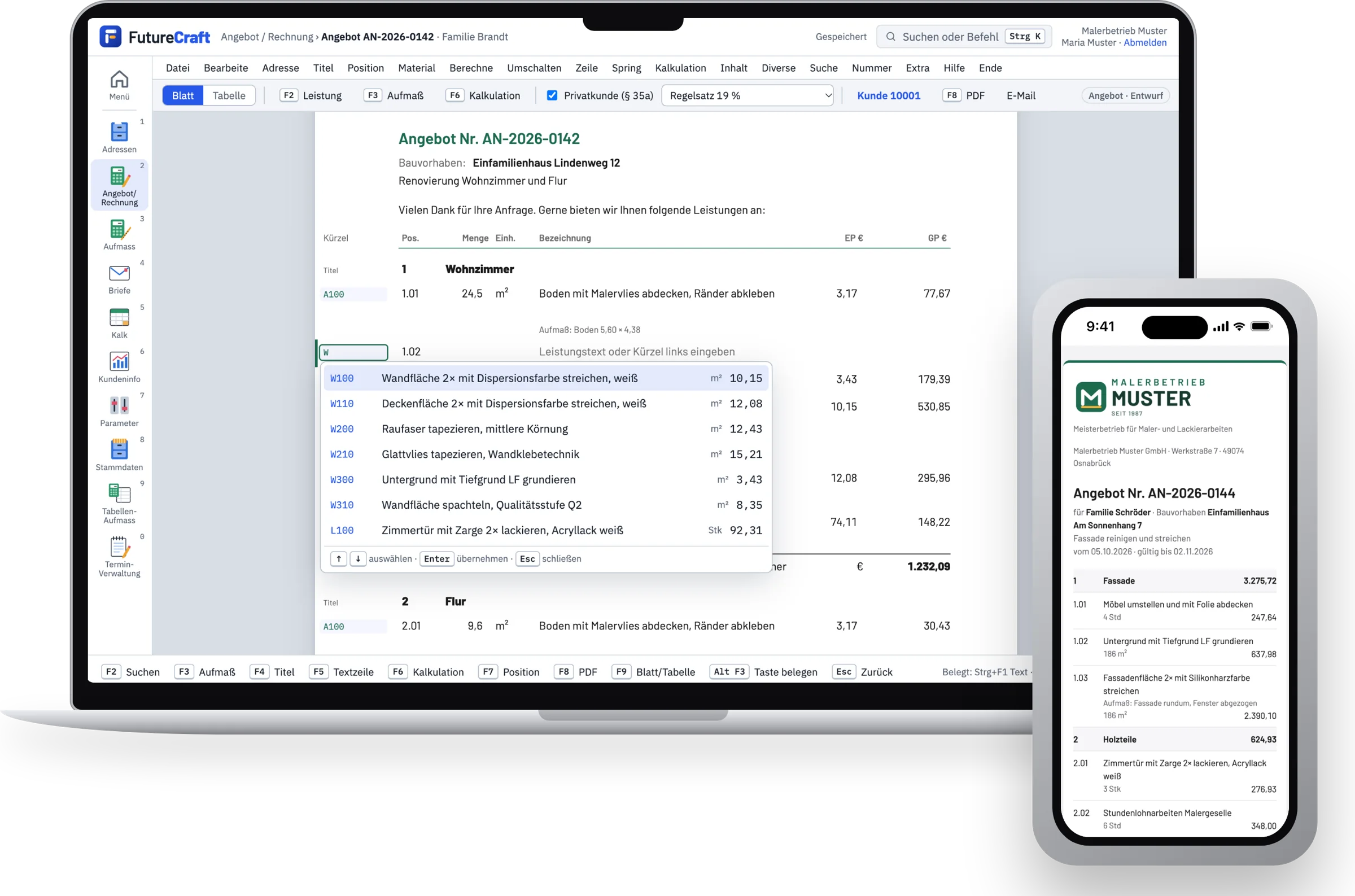1355x896 pixels.
Task: Click the E-Mail toolbar button
Action: 1020,95
